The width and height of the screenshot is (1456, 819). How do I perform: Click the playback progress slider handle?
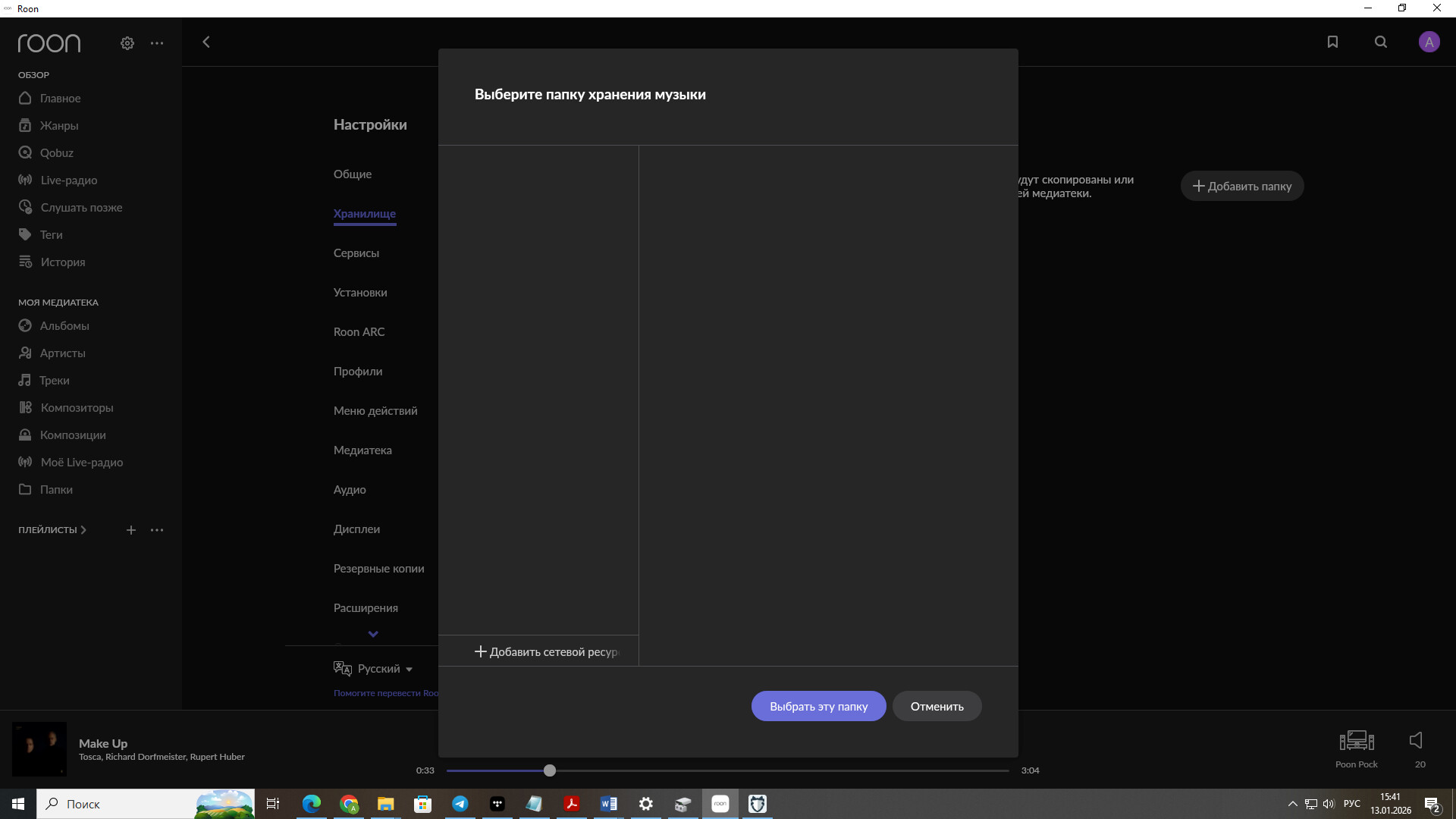tap(550, 770)
